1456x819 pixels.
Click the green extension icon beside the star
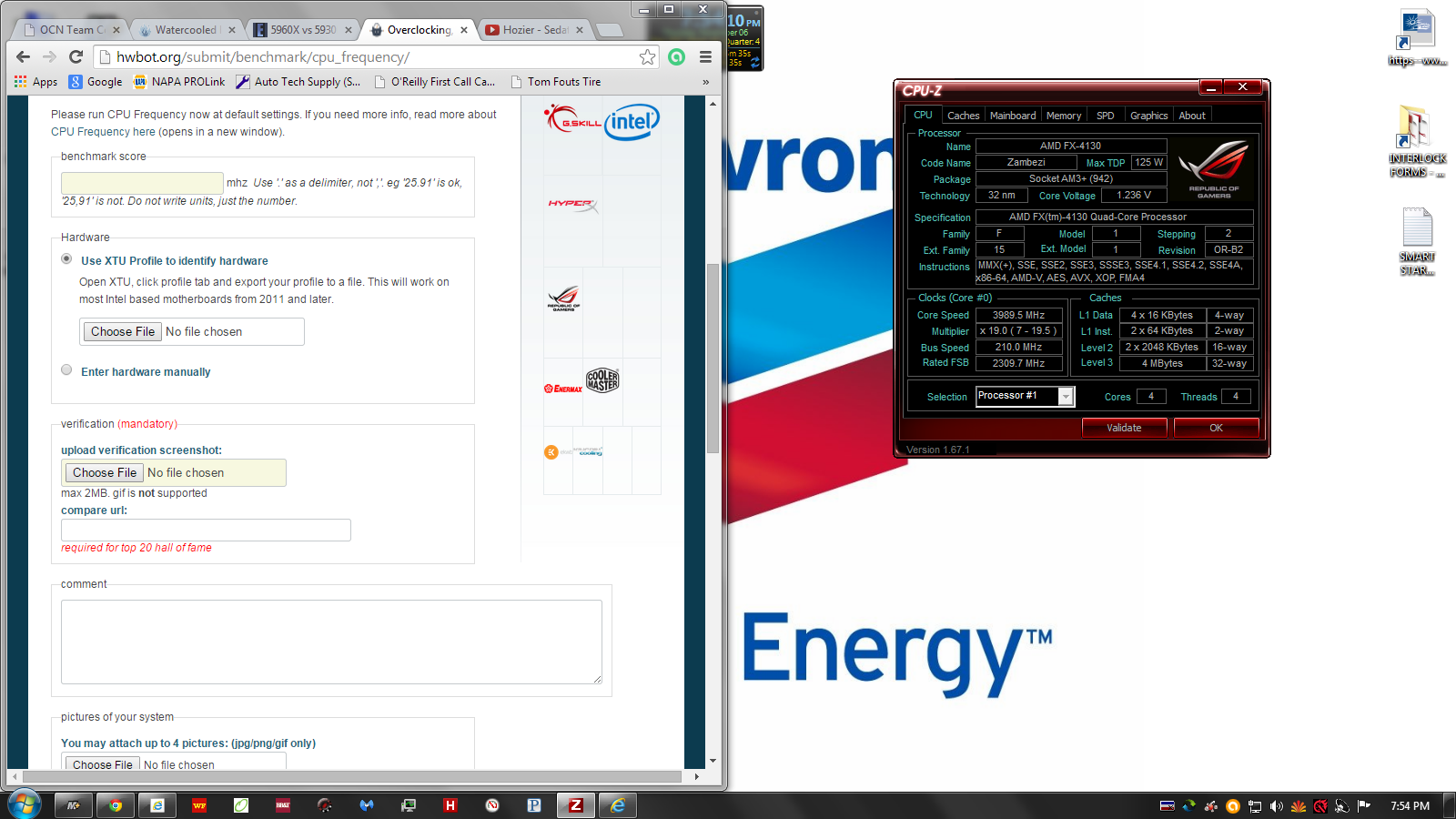(676, 56)
